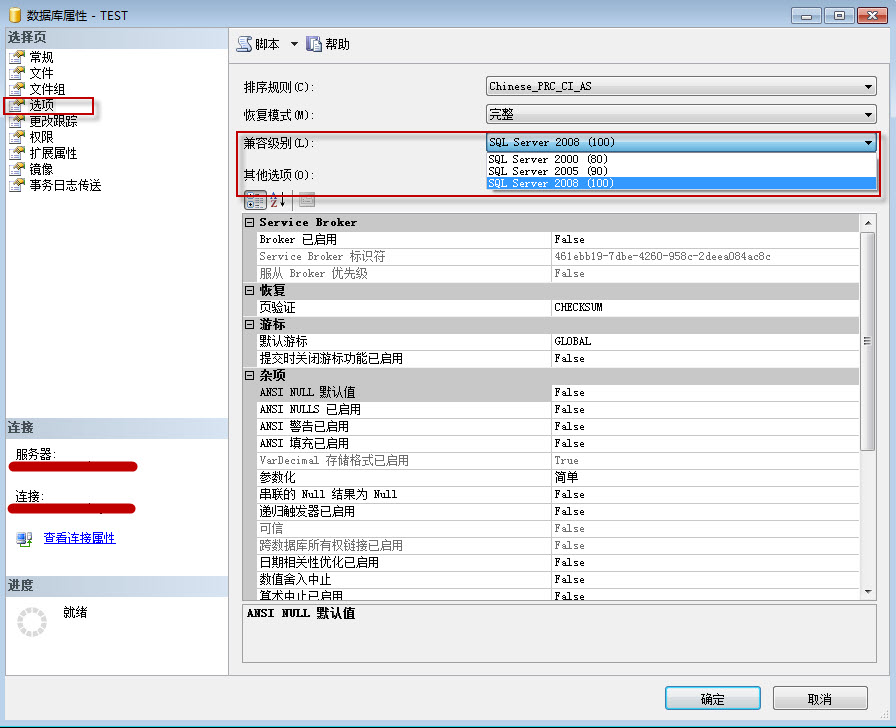Select the 递归触发器已启用 row
Image resolution: width=896 pixels, height=728 pixels.
coord(557,511)
